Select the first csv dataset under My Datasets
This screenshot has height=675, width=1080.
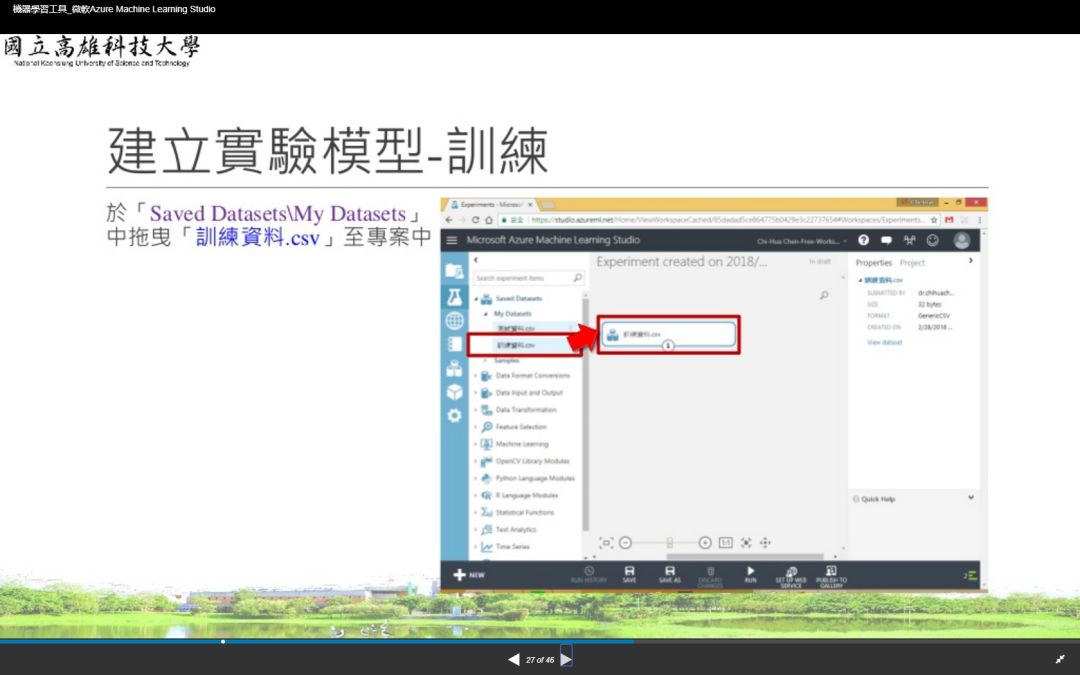click(x=517, y=329)
